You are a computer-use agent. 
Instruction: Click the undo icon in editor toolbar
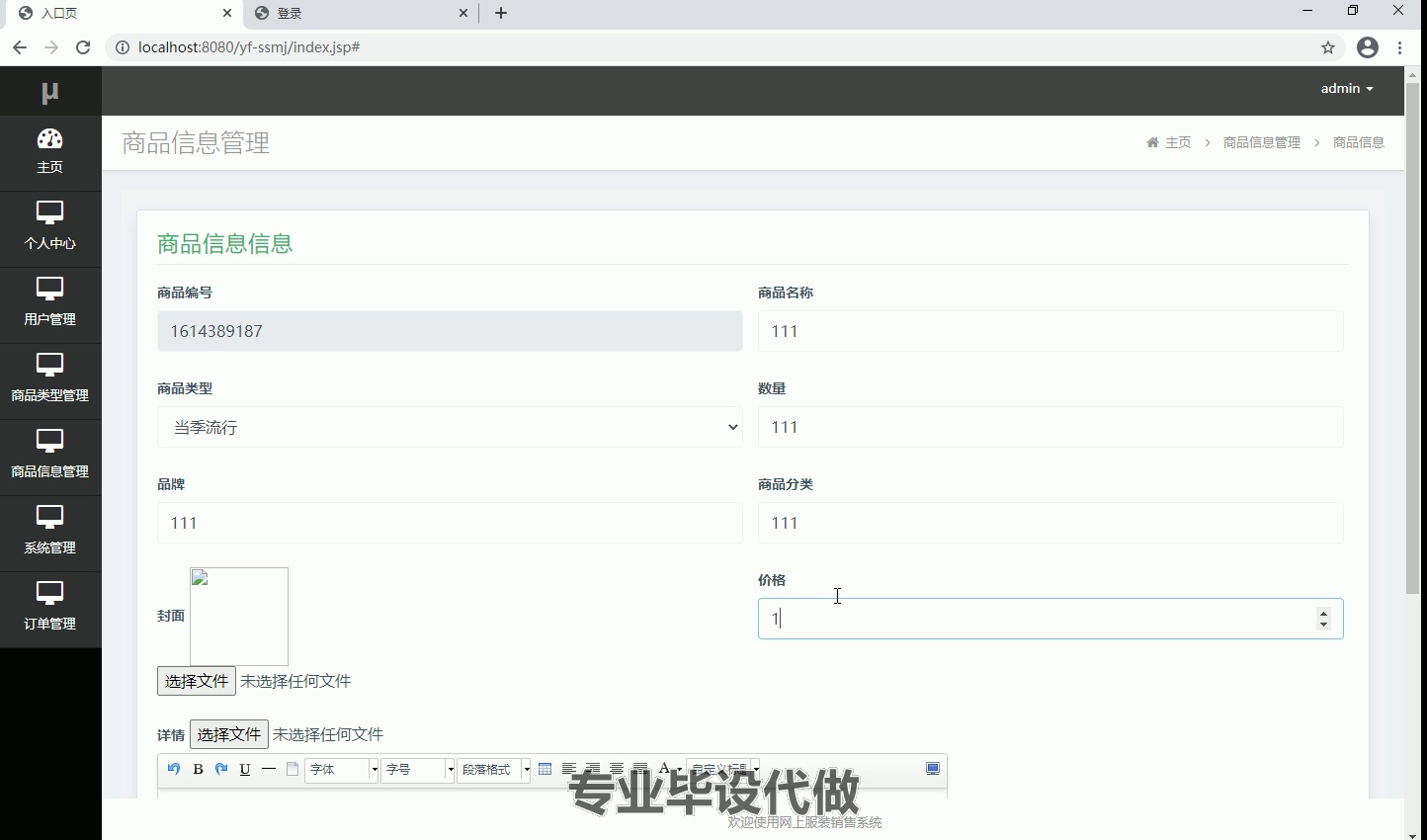pyautogui.click(x=174, y=769)
